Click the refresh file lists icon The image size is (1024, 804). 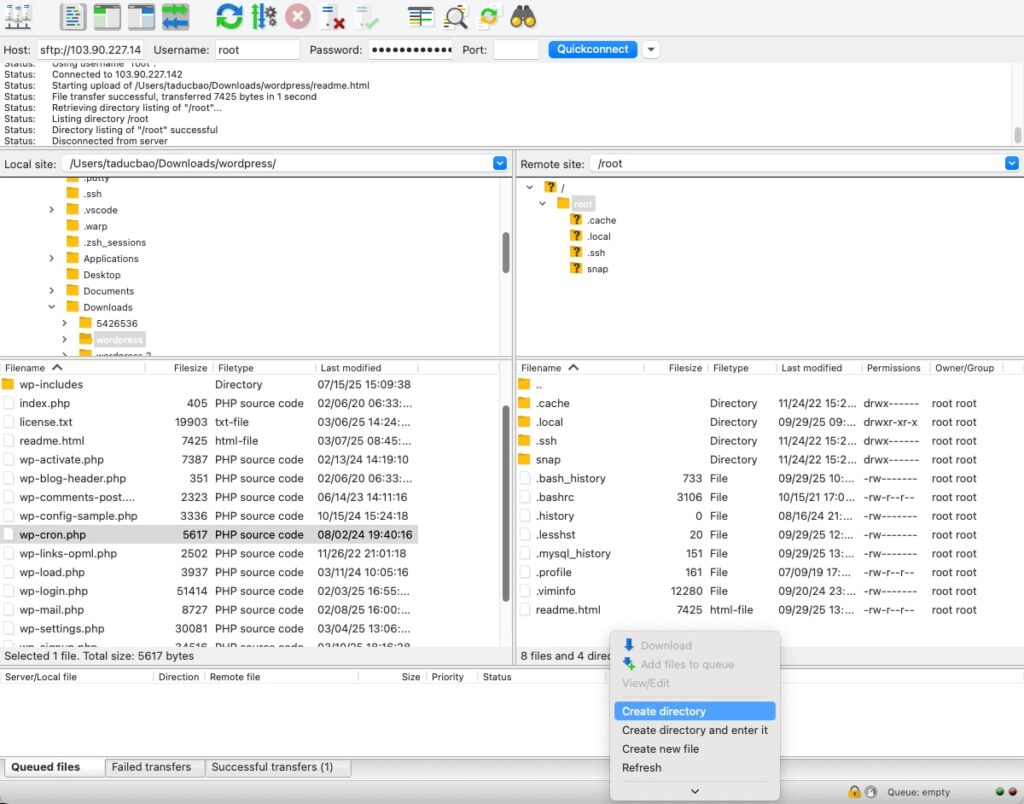229,16
